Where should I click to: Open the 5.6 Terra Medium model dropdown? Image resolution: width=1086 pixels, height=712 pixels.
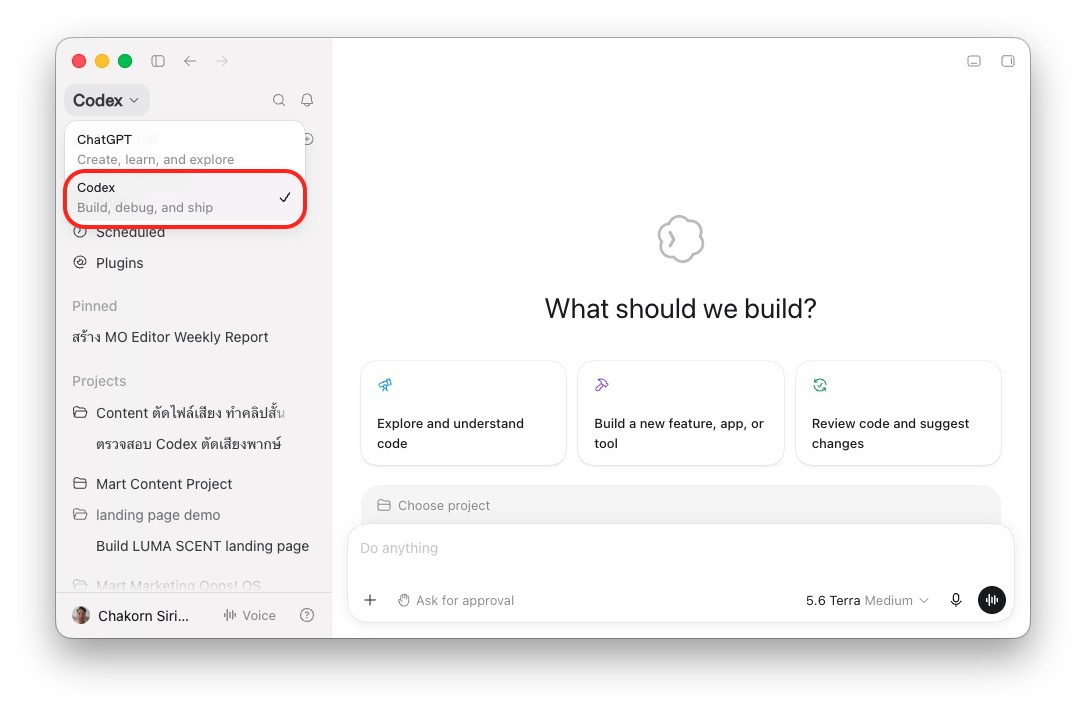click(866, 600)
